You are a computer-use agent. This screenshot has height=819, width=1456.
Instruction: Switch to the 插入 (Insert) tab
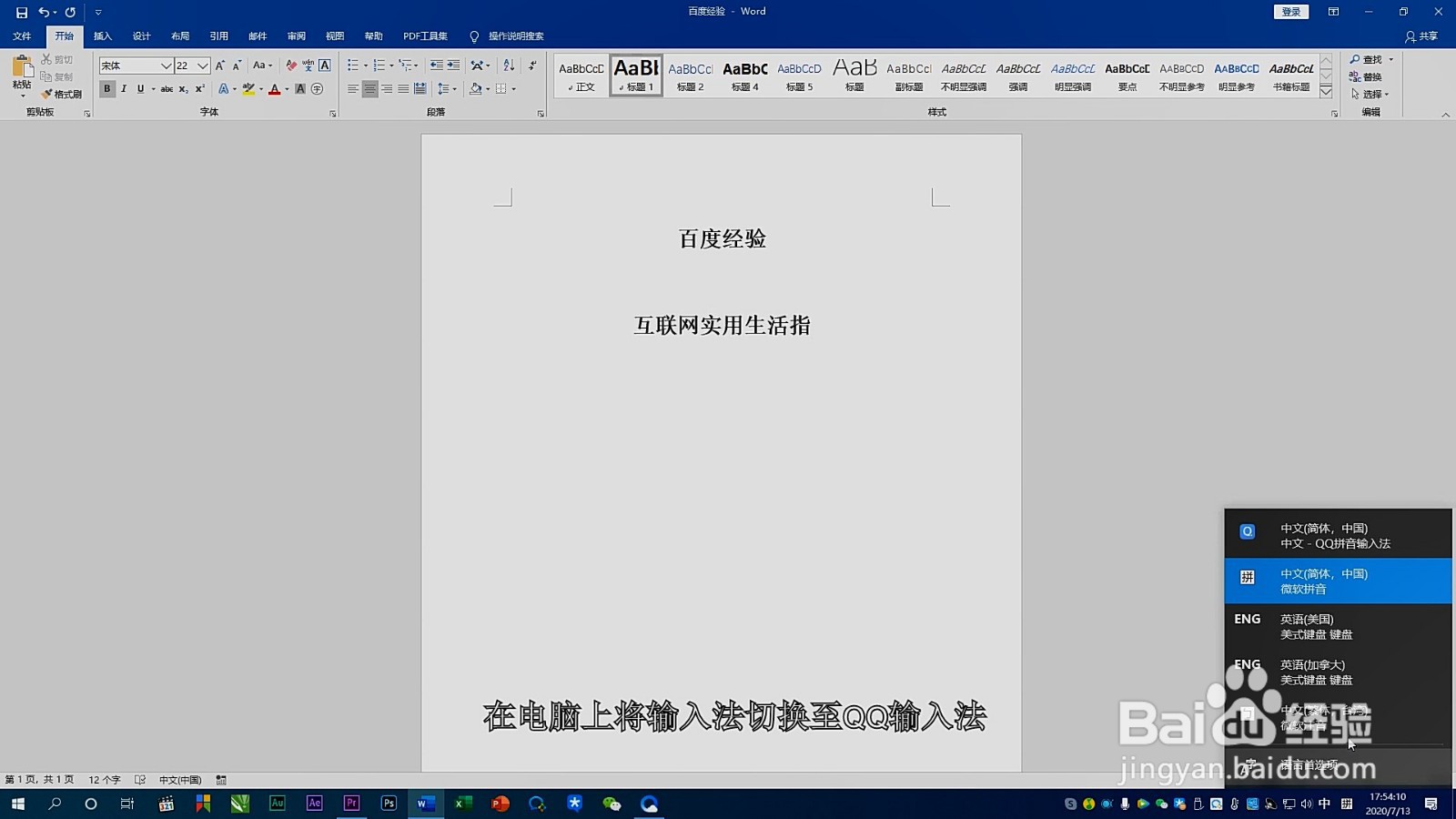[103, 36]
